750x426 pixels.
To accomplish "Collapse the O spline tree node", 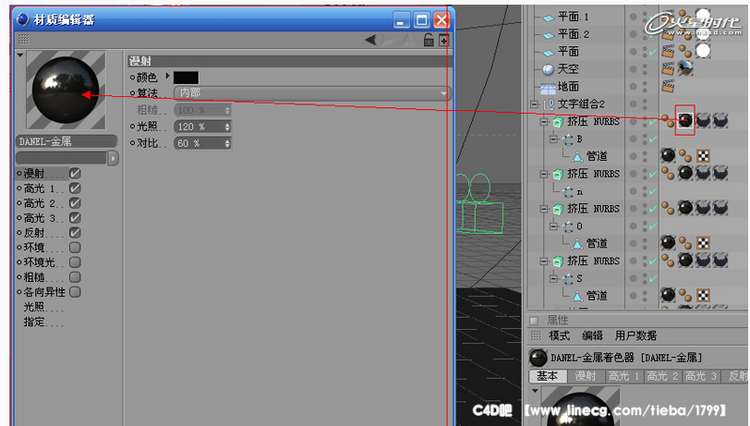I will pyautogui.click(x=554, y=226).
